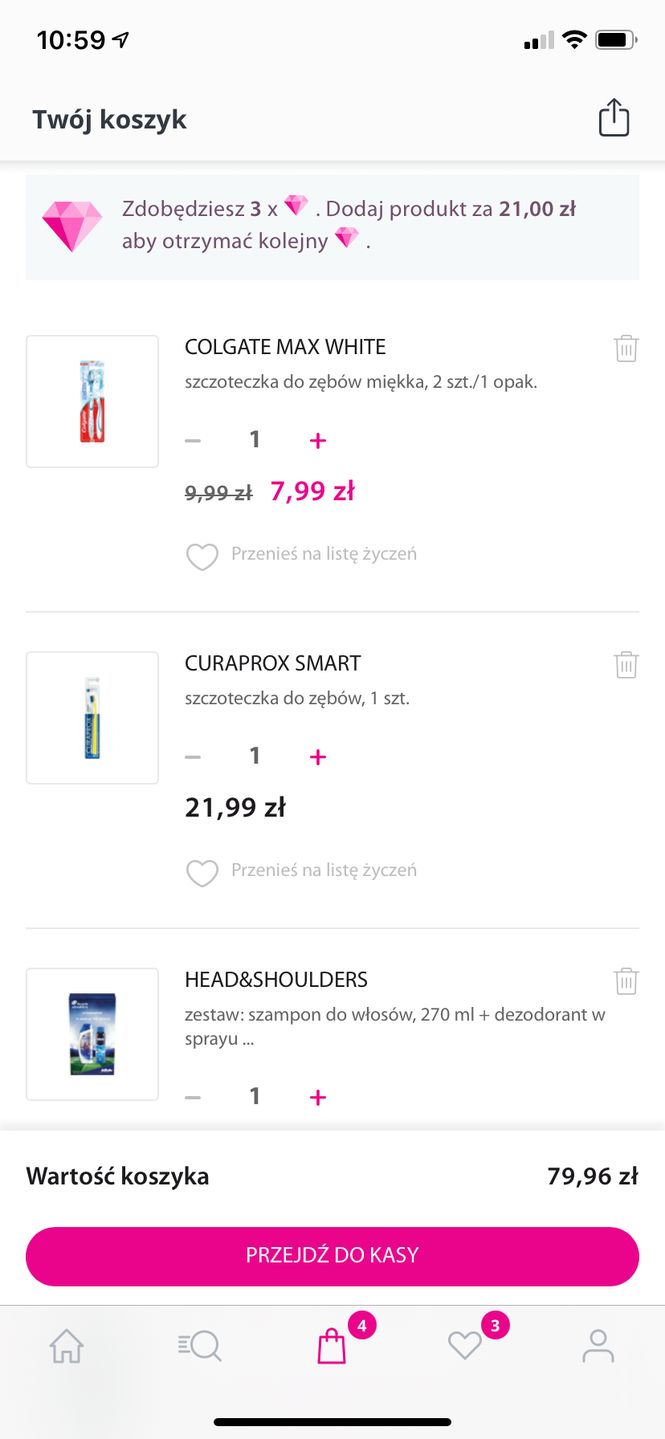Open the Colgate Max White product thumbnail
Screen dimensions: 665x1439
point(92,401)
